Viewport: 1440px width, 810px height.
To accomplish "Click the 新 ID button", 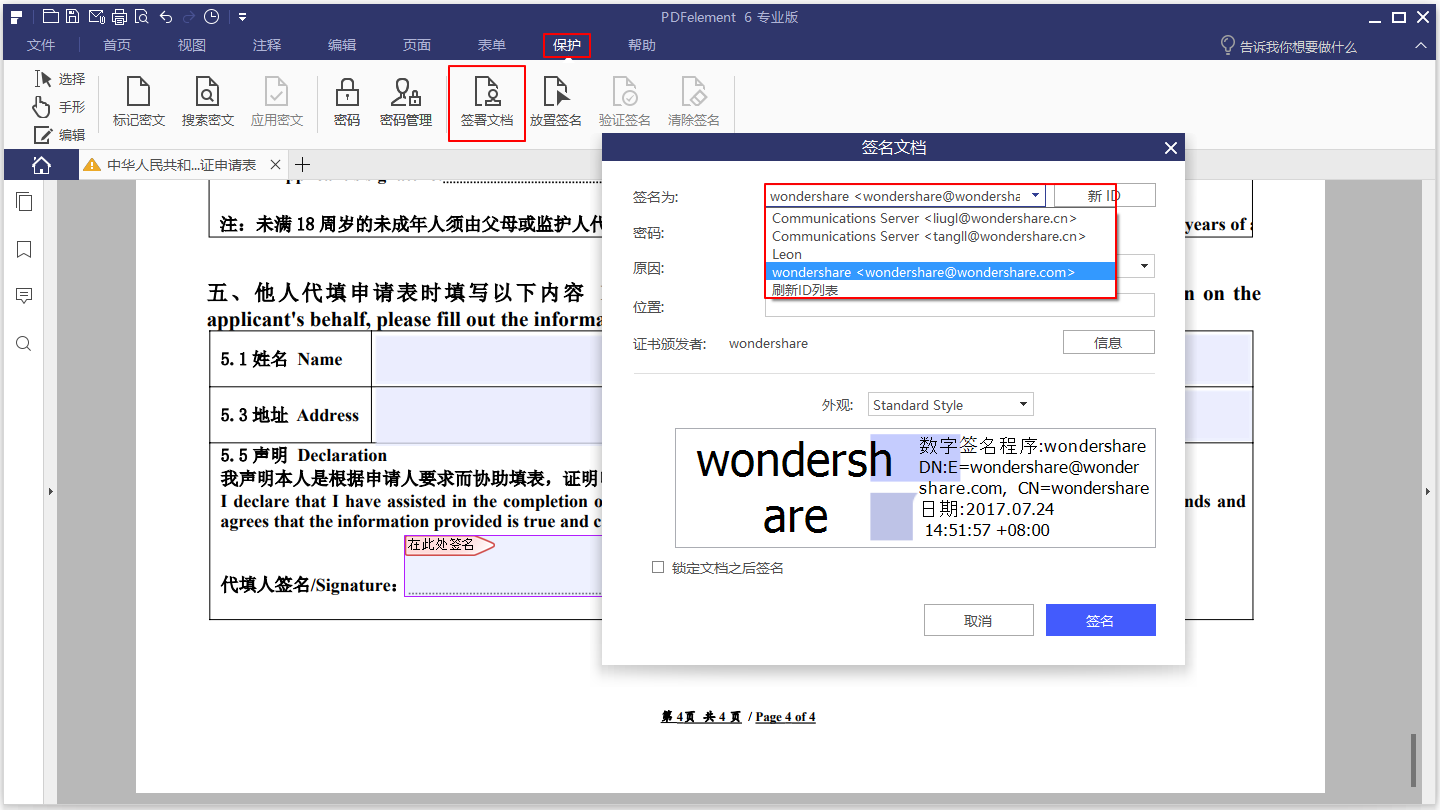I will tap(1104, 196).
